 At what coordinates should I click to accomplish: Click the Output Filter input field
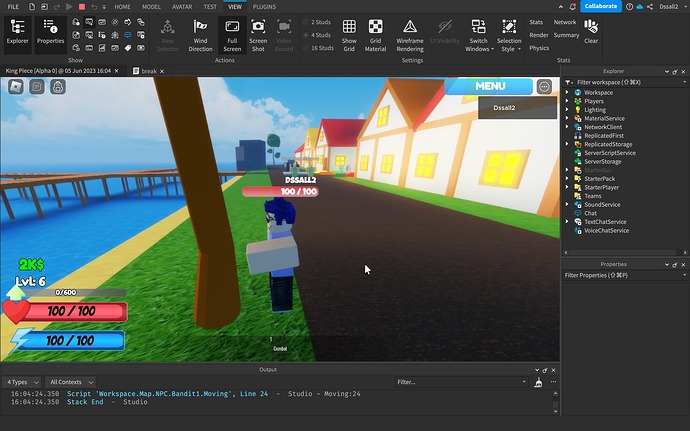point(461,382)
